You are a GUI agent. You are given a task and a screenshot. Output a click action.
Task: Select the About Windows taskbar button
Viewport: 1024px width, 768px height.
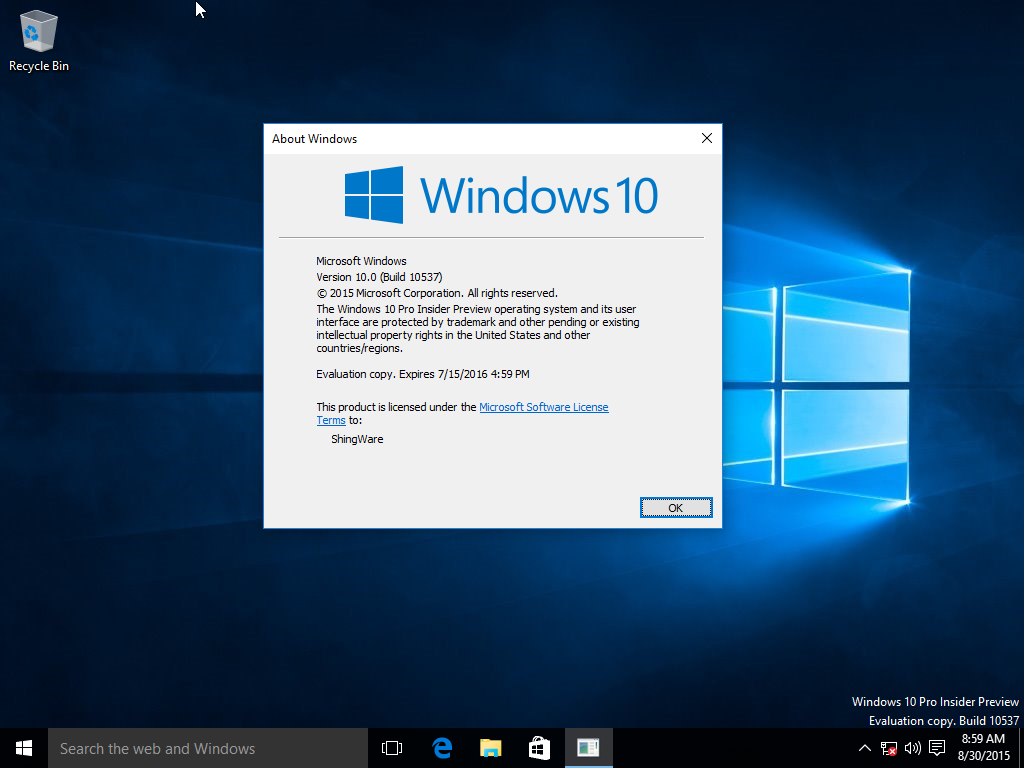click(588, 748)
